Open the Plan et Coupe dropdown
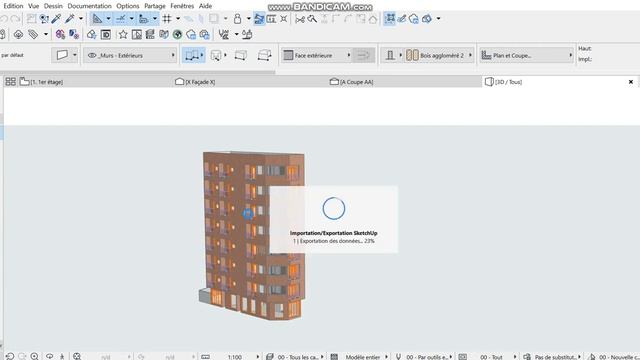Viewport: 640px width, 360px height. pyautogui.click(x=527, y=55)
